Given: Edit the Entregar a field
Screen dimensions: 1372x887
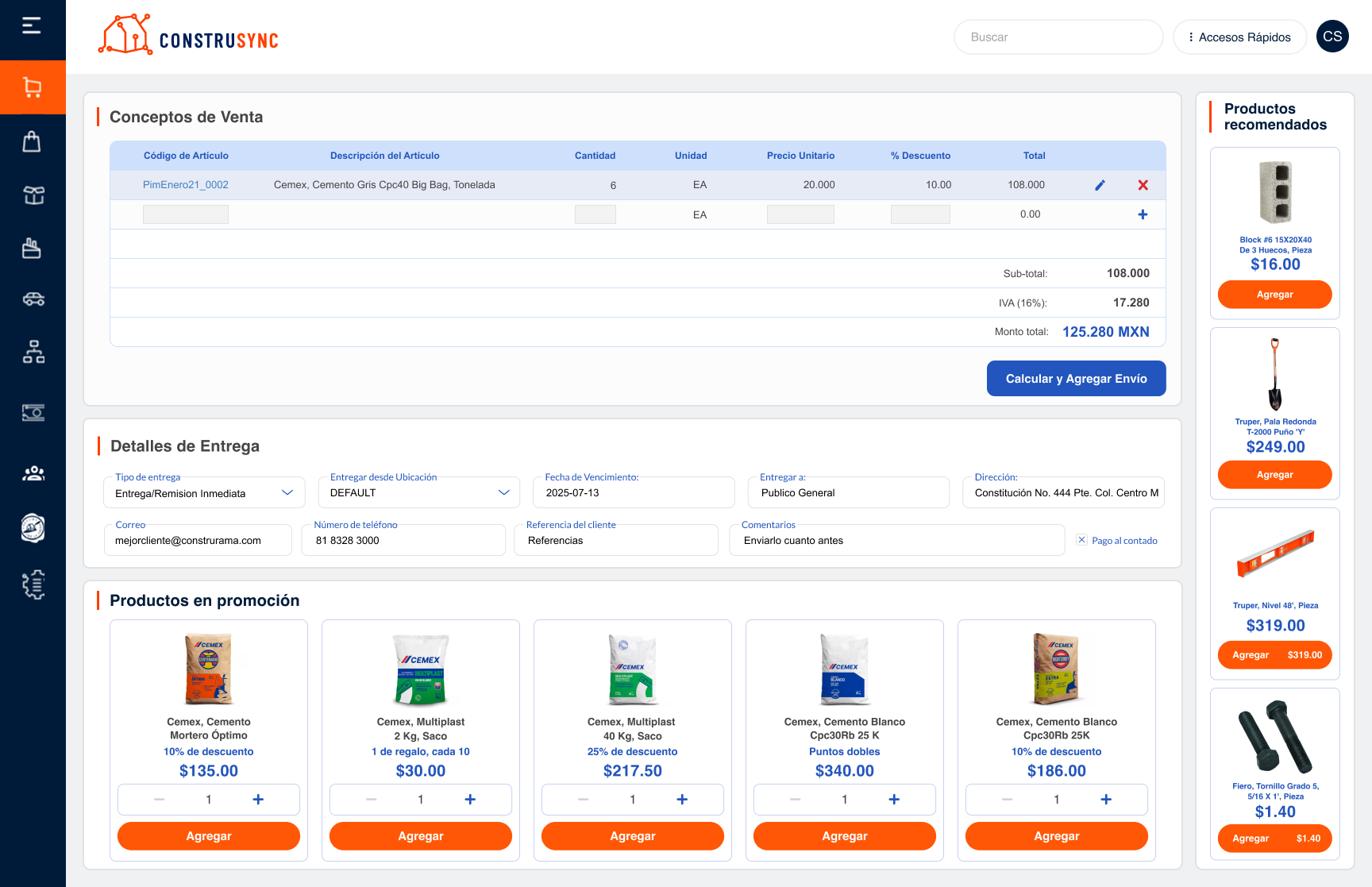Looking at the screenshot, I should 849,492.
